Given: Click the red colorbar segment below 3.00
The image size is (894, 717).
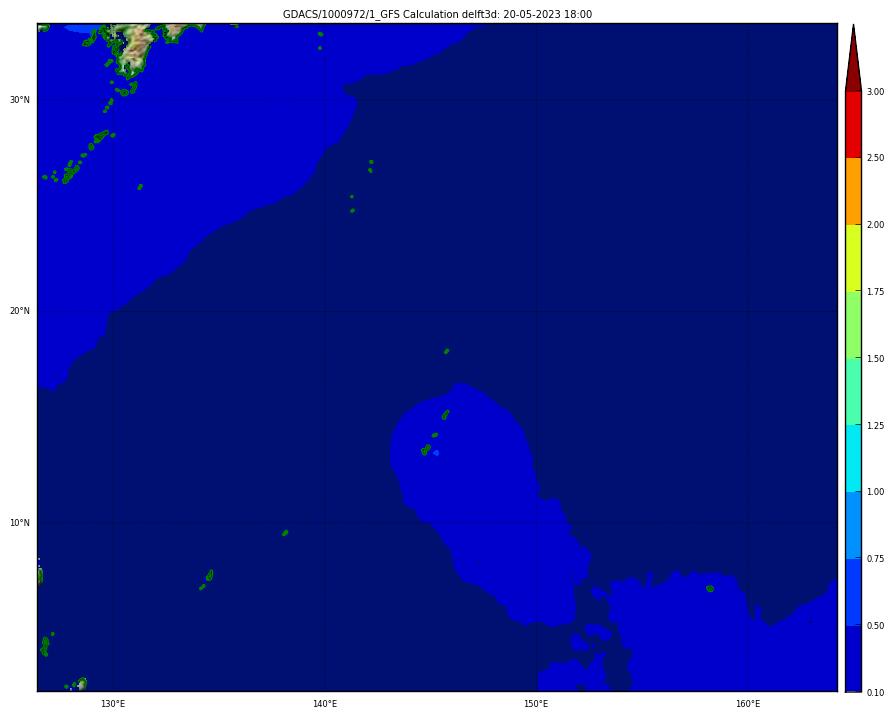Looking at the screenshot, I should tap(853, 124).
